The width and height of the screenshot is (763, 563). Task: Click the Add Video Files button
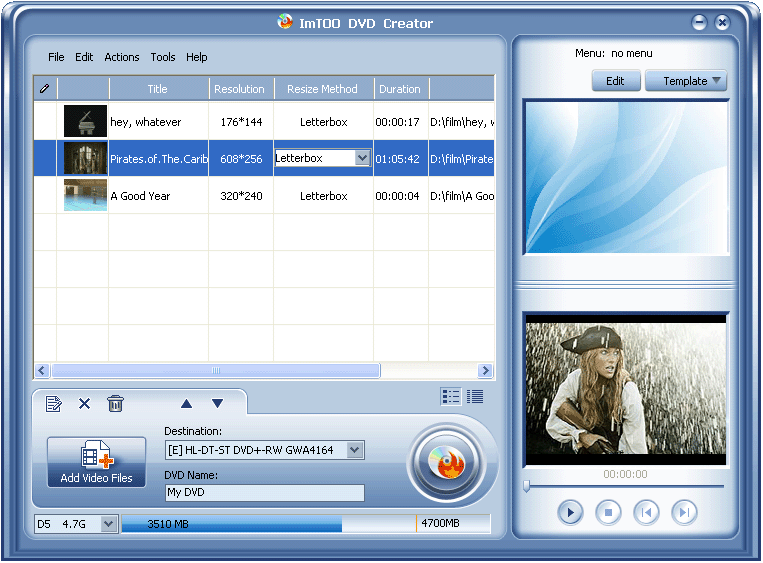point(96,462)
